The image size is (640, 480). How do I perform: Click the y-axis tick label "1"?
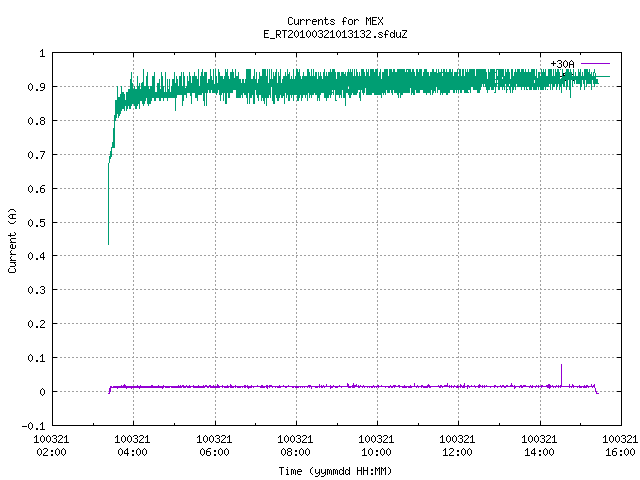point(42,53)
